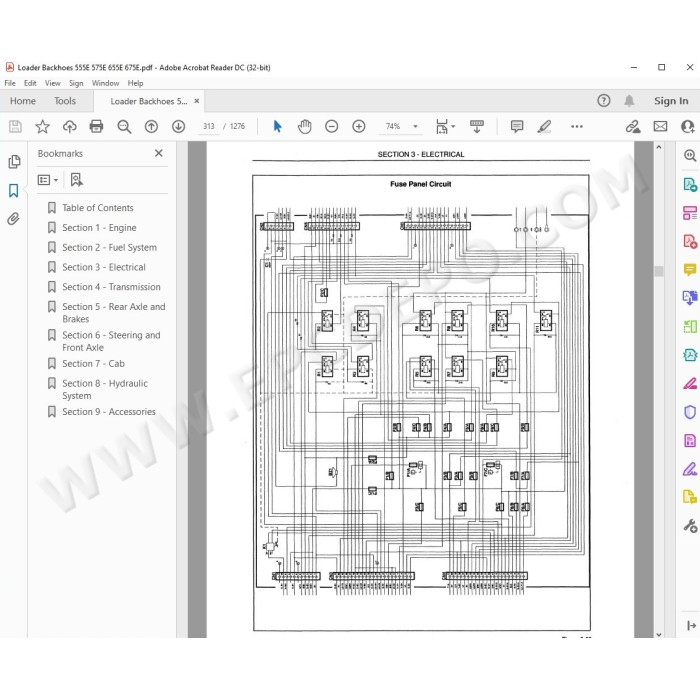Enable scrolling read mode icon
The height and width of the screenshot is (700, 700).
(477, 127)
